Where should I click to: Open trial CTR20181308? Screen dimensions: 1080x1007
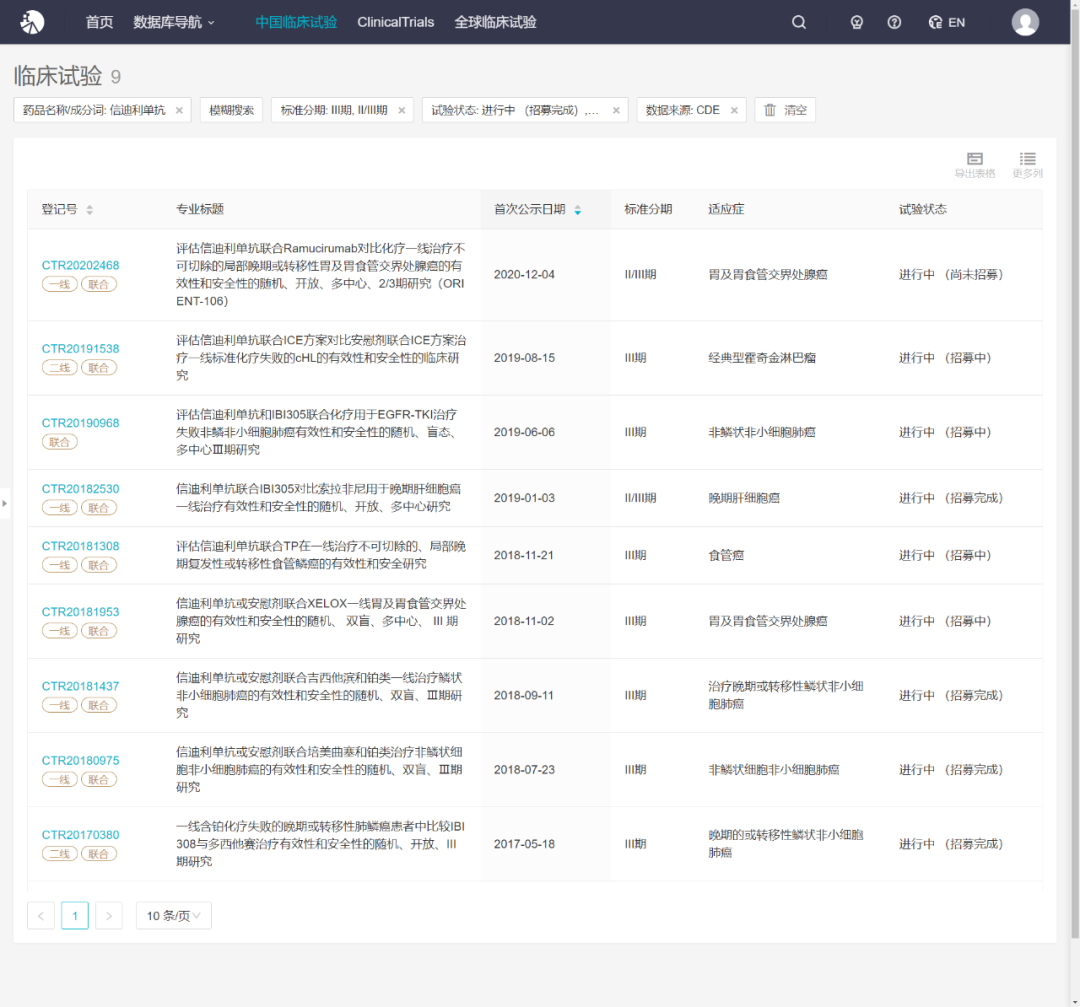(81, 546)
